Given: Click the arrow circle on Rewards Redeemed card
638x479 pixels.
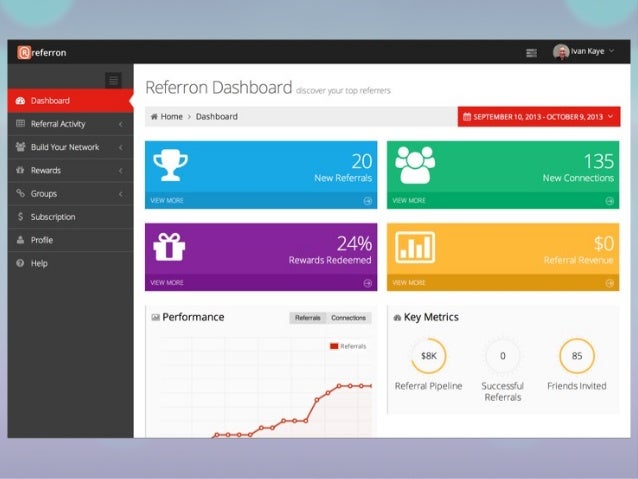Looking at the screenshot, I should click(367, 283).
